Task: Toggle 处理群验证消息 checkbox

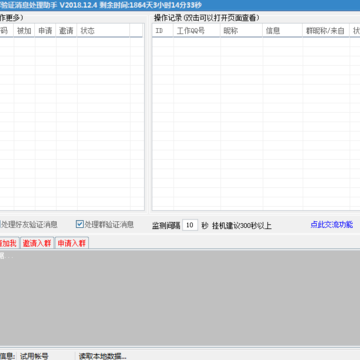Action: point(80,224)
